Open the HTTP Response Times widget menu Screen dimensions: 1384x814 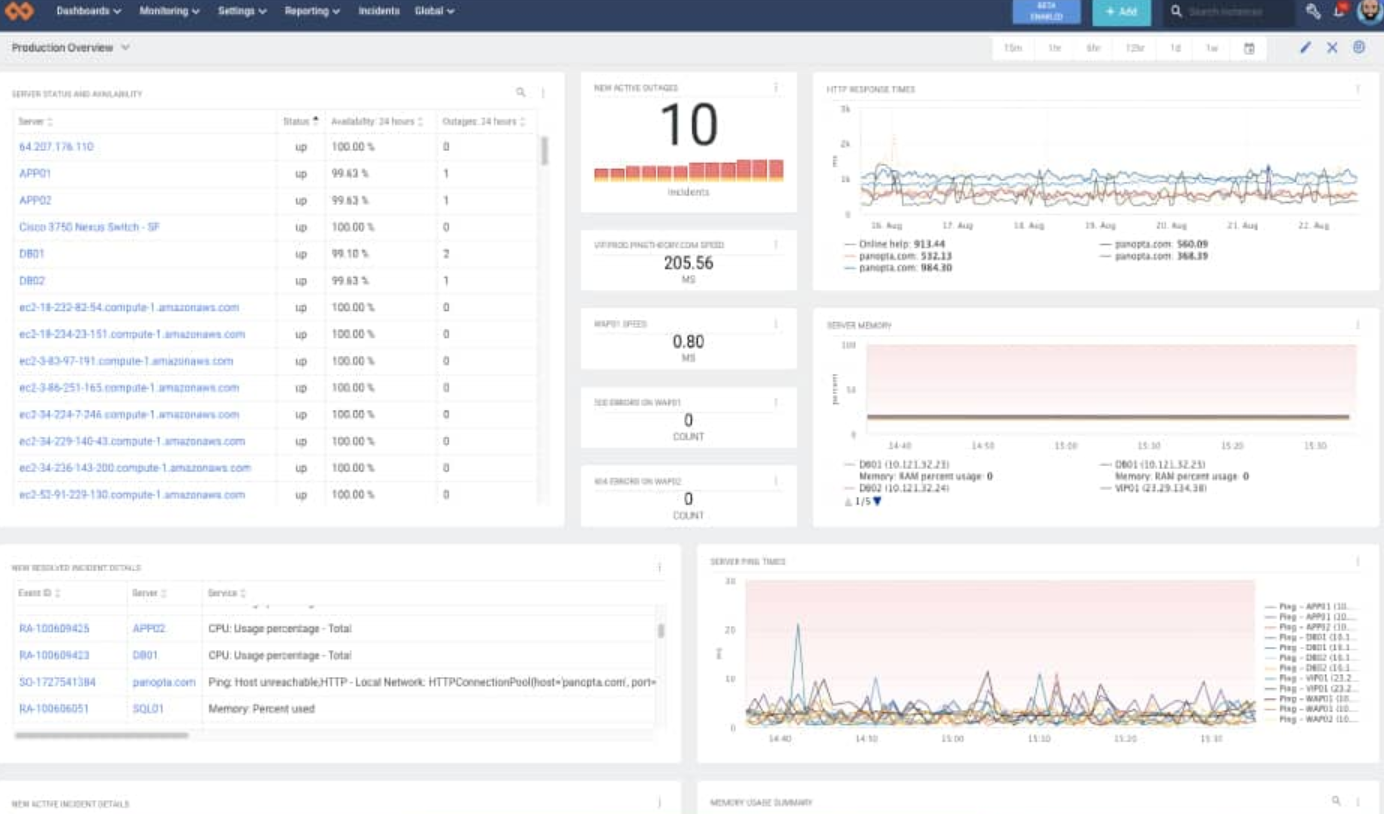tap(1358, 89)
